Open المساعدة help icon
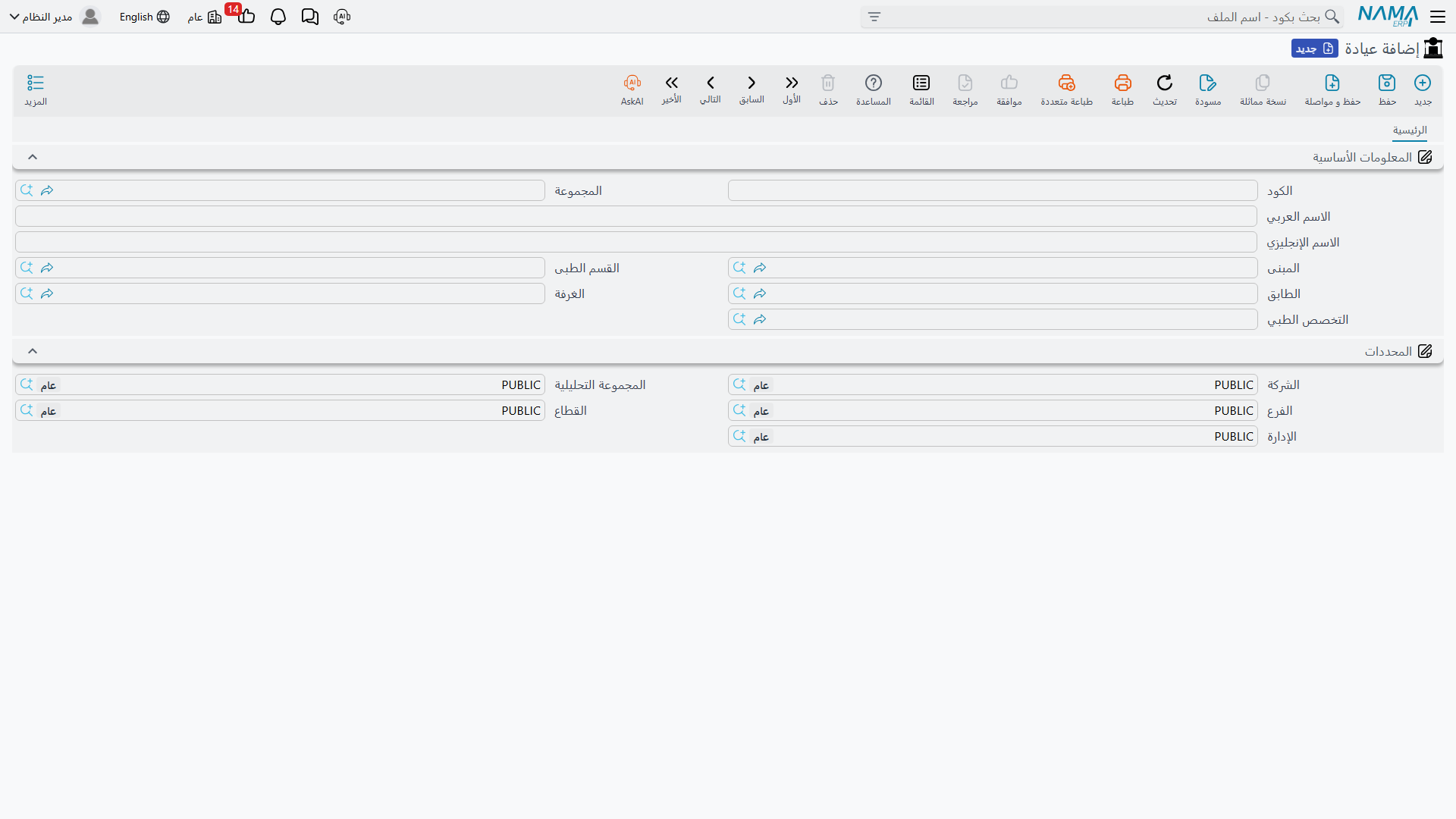The width and height of the screenshot is (1456, 819). tap(874, 83)
